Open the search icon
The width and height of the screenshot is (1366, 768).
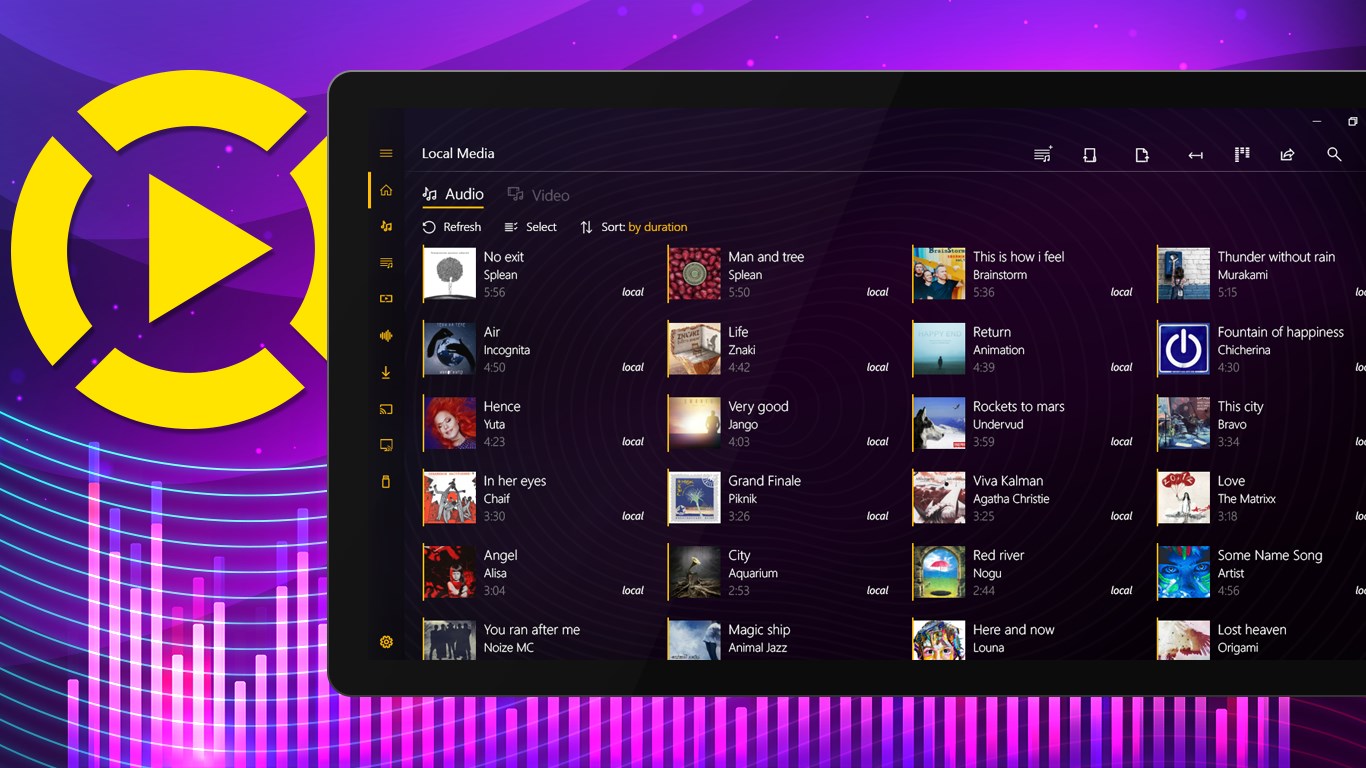click(1335, 154)
